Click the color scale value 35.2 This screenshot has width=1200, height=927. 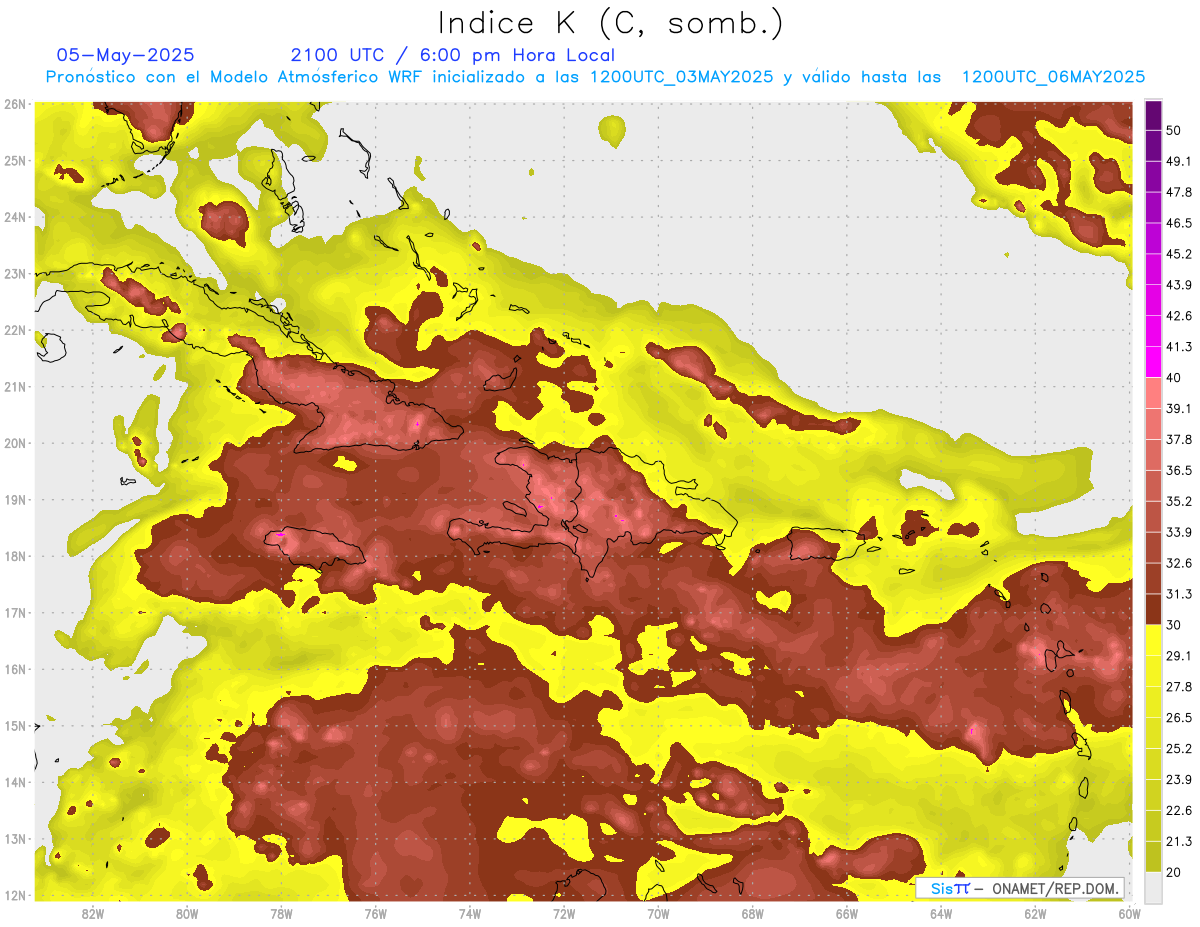click(x=1179, y=501)
